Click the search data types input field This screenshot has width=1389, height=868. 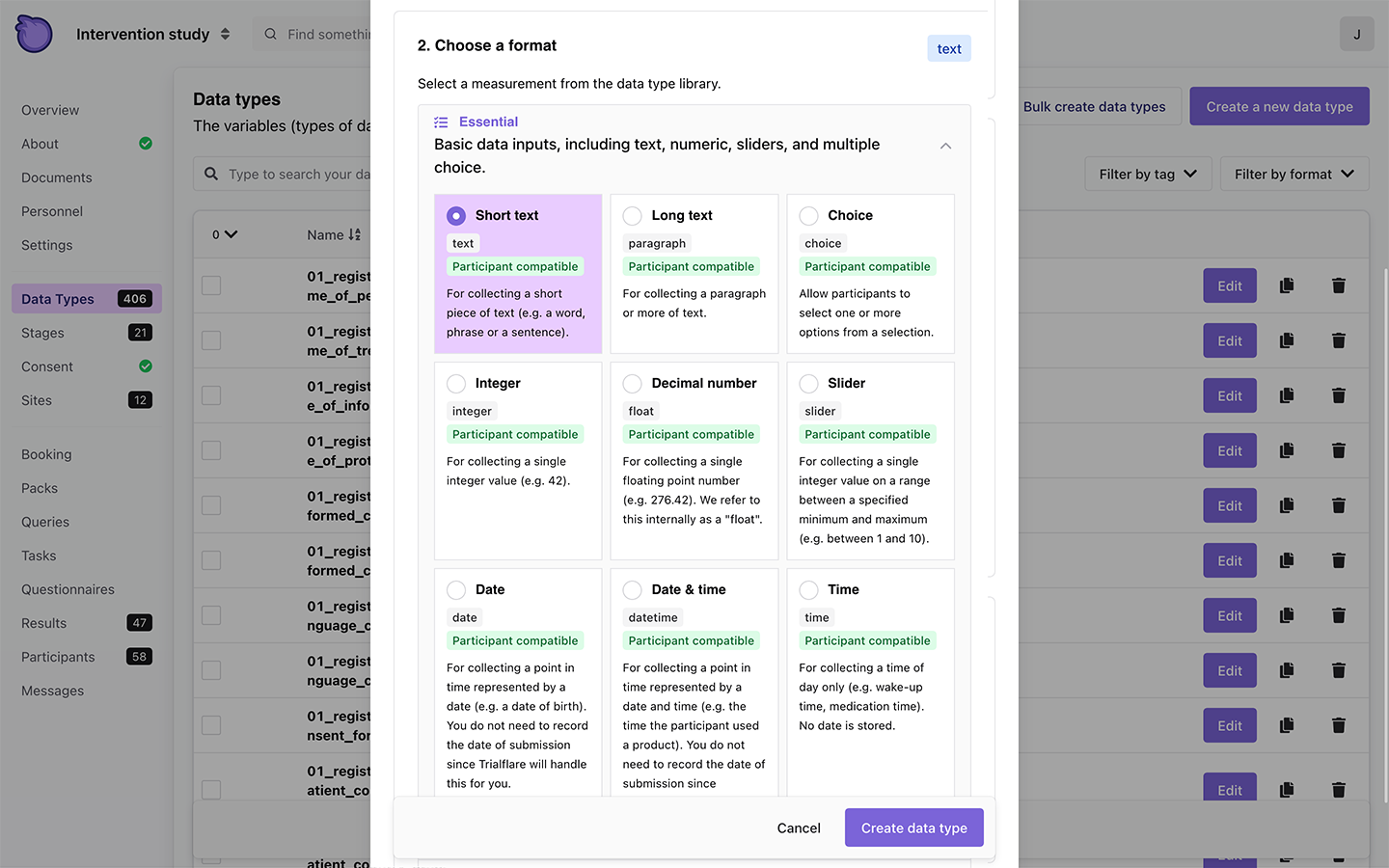tap(283, 174)
